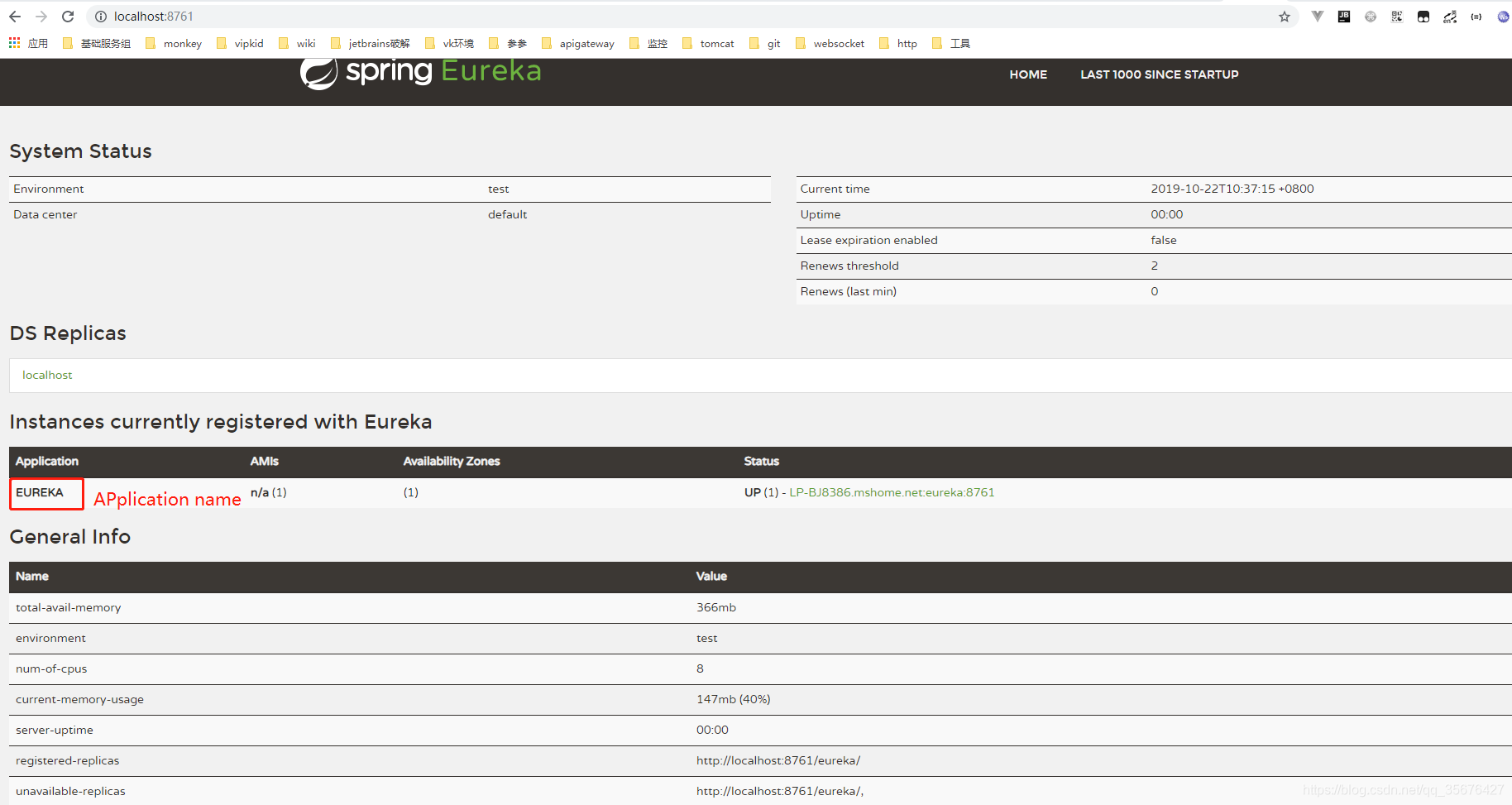Click the Availability Zones column header

[452, 461]
